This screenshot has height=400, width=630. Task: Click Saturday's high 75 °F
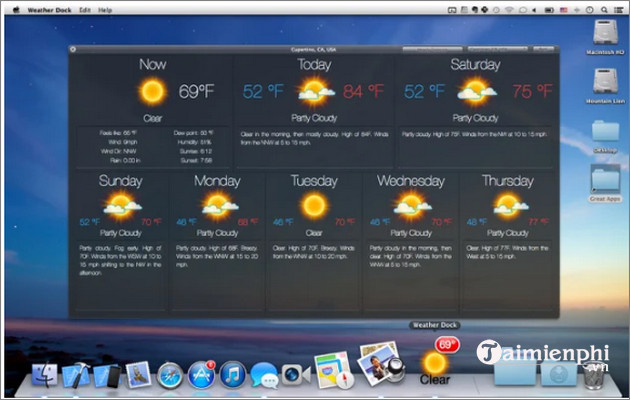(532, 92)
